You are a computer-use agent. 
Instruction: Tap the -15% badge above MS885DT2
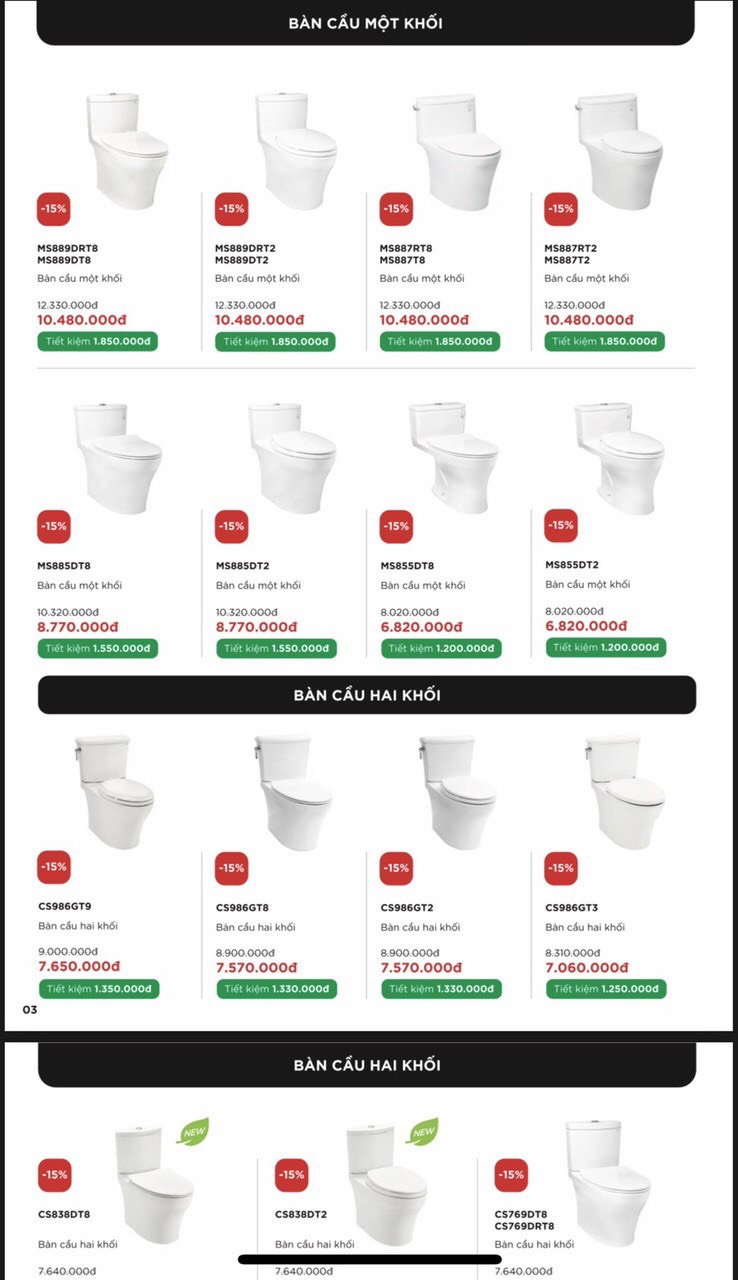(232, 526)
